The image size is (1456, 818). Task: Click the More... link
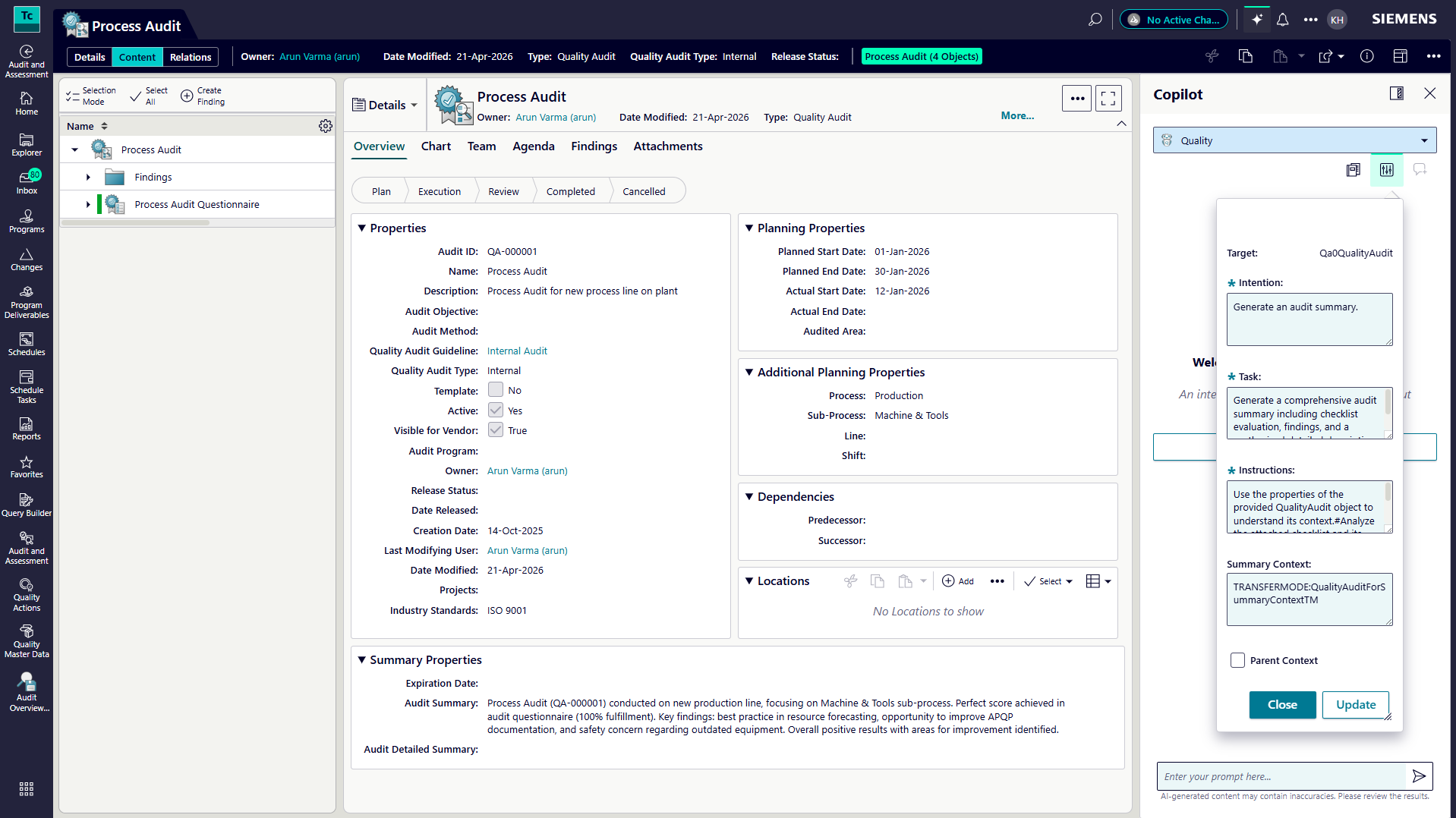(1017, 115)
